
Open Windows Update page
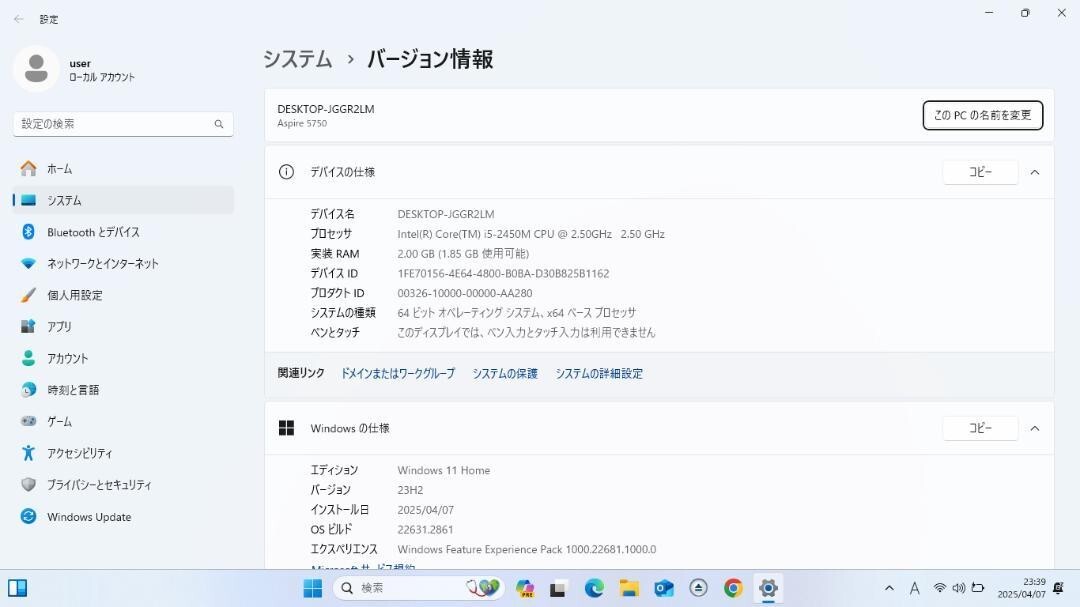tap(123, 517)
